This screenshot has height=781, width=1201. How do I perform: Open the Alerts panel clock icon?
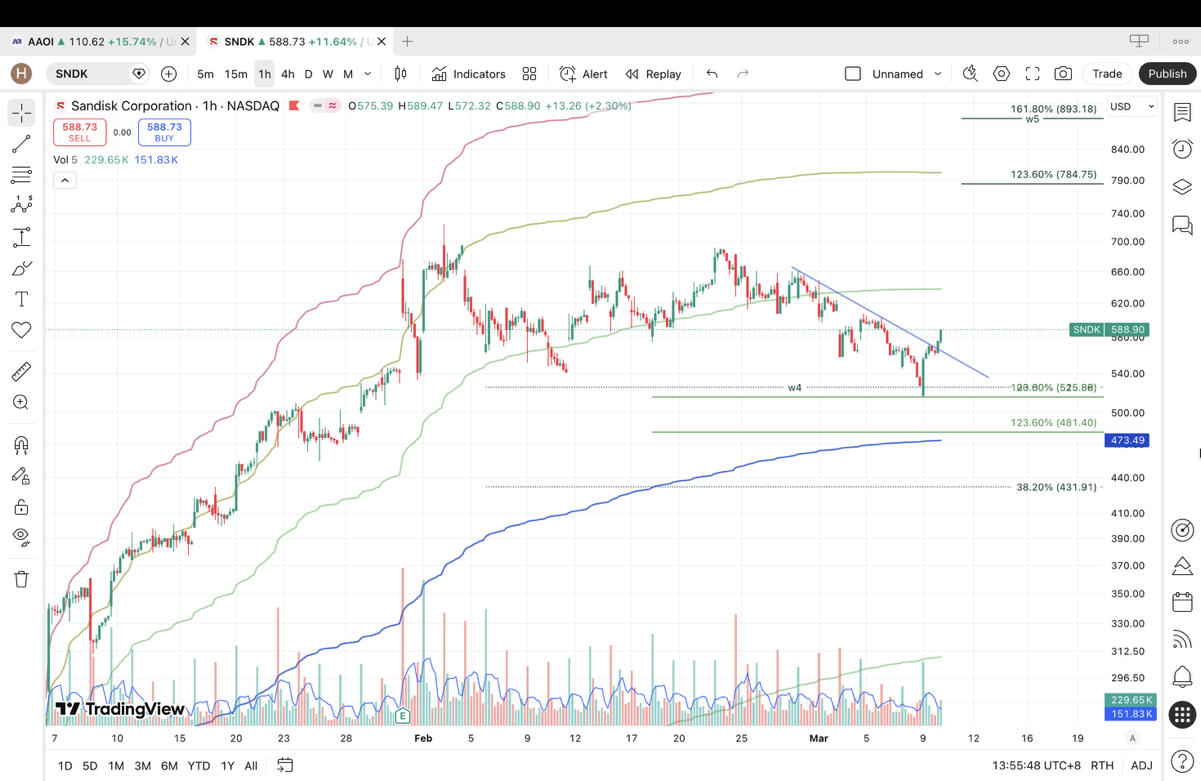coord(1182,149)
